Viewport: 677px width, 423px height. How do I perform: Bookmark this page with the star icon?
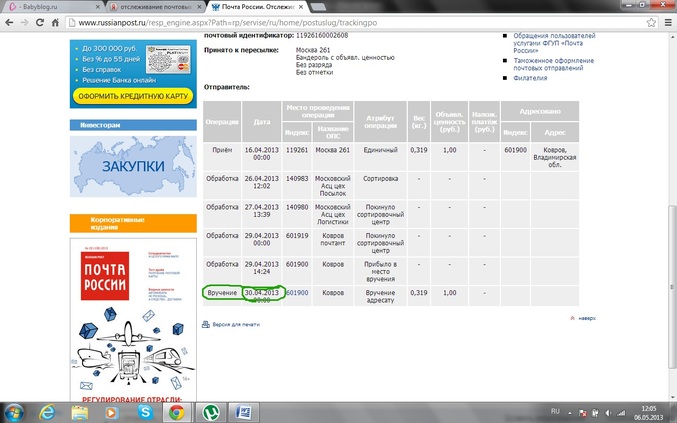pyautogui.click(x=649, y=21)
